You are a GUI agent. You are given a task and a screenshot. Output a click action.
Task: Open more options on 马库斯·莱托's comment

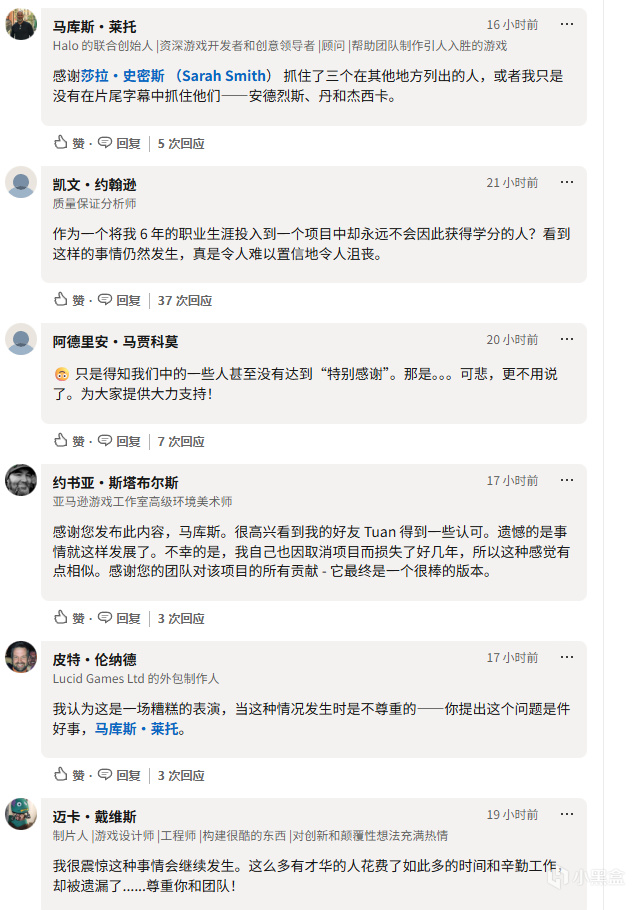567,24
